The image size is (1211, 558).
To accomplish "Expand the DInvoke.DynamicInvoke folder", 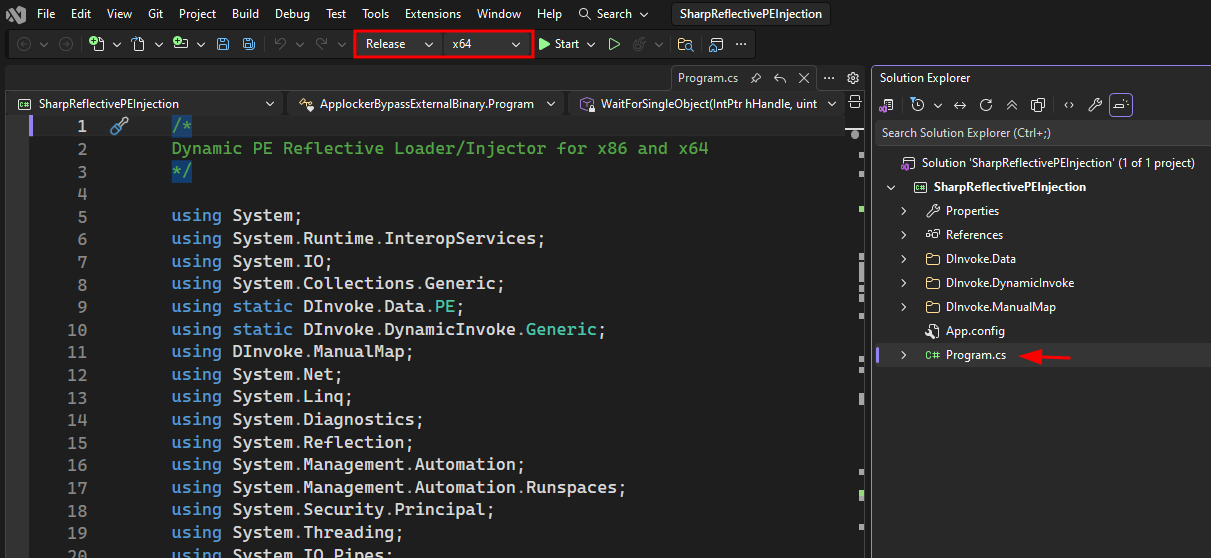I will (904, 283).
